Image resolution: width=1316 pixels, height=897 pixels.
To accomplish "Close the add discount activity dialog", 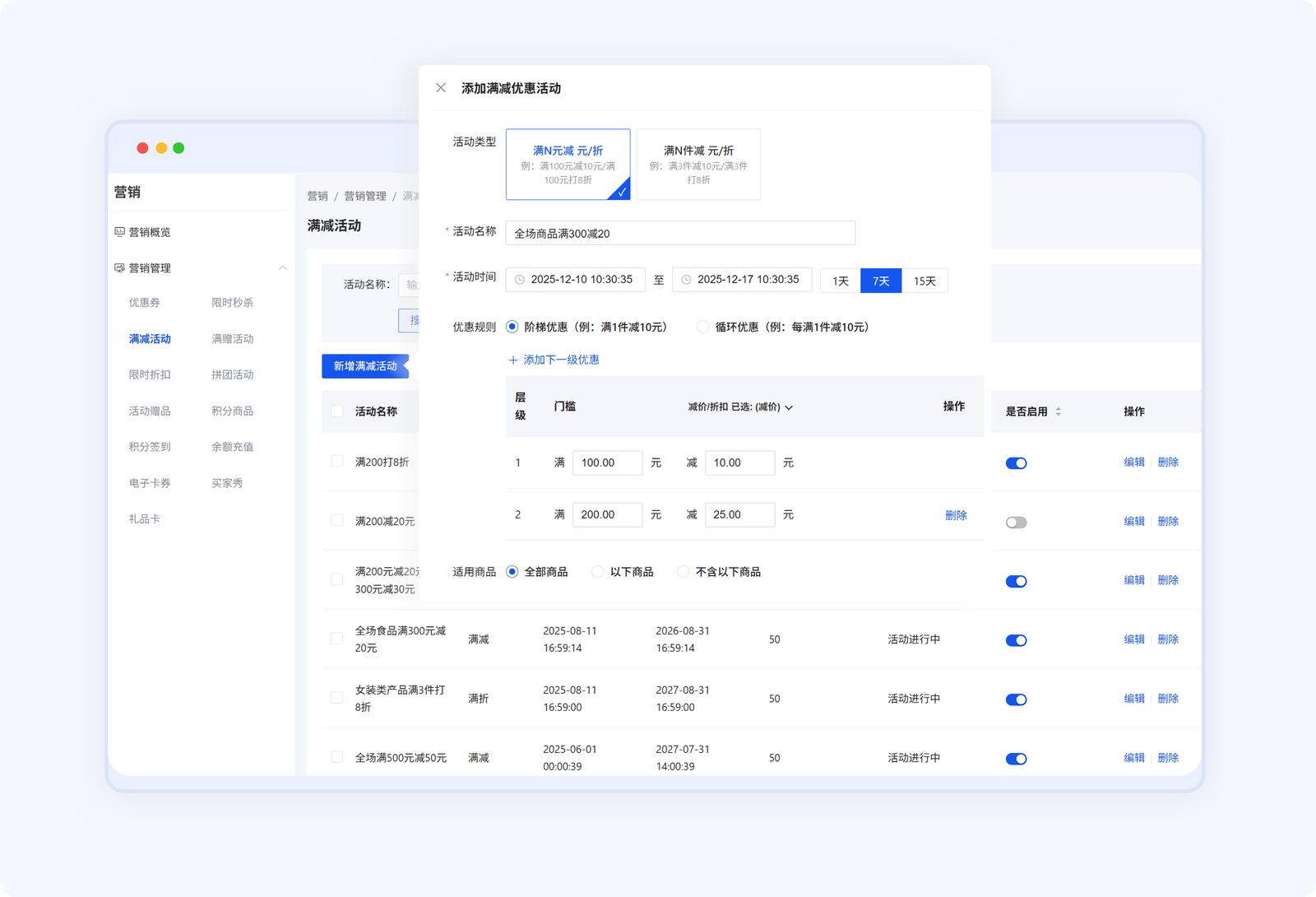I will coord(441,88).
